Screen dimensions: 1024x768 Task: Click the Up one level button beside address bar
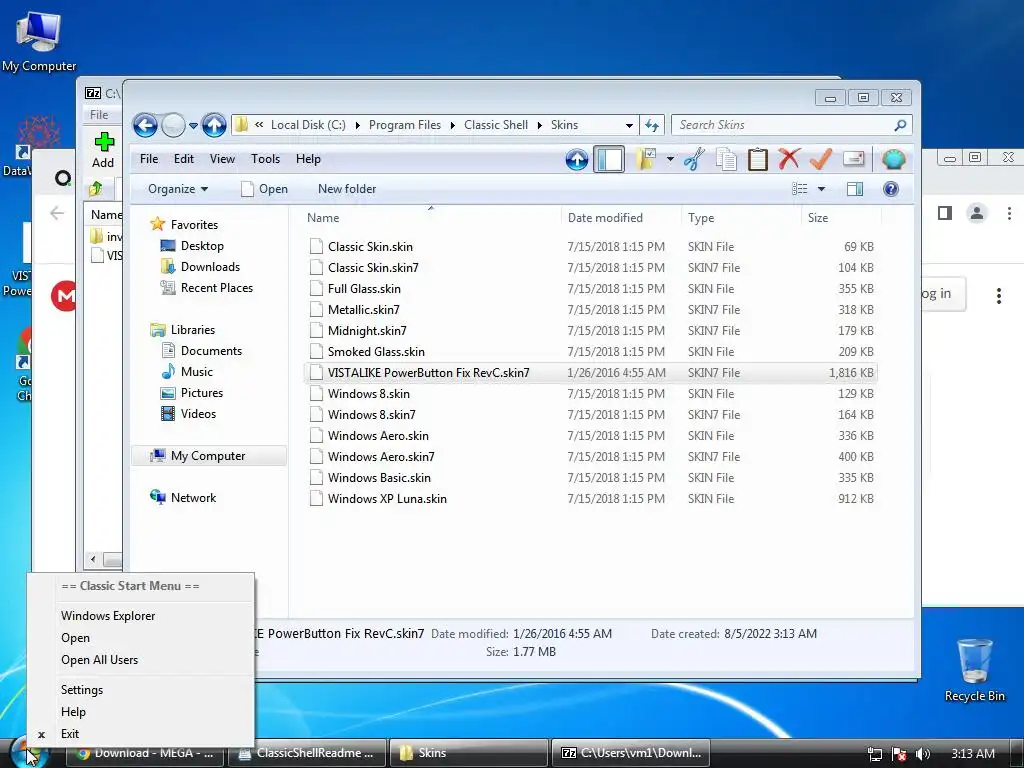(x=214, y=125)
